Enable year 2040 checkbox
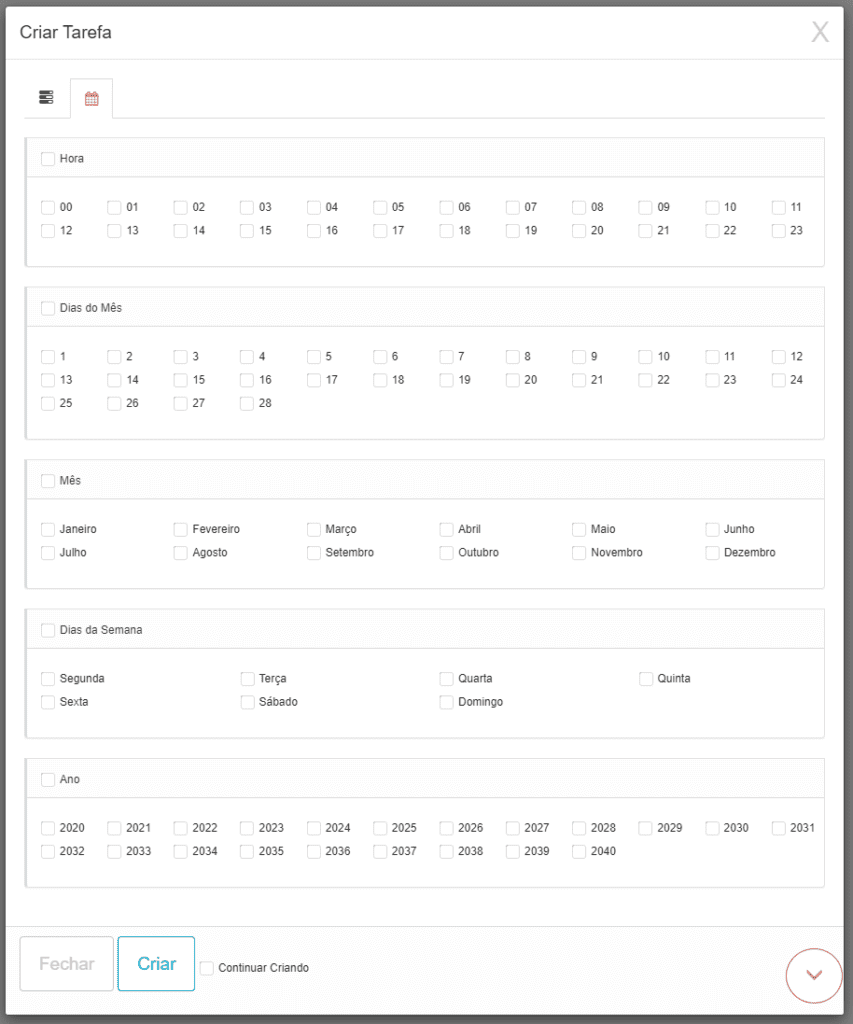This screenshot has height=1024, width=853. coord(579,852)
